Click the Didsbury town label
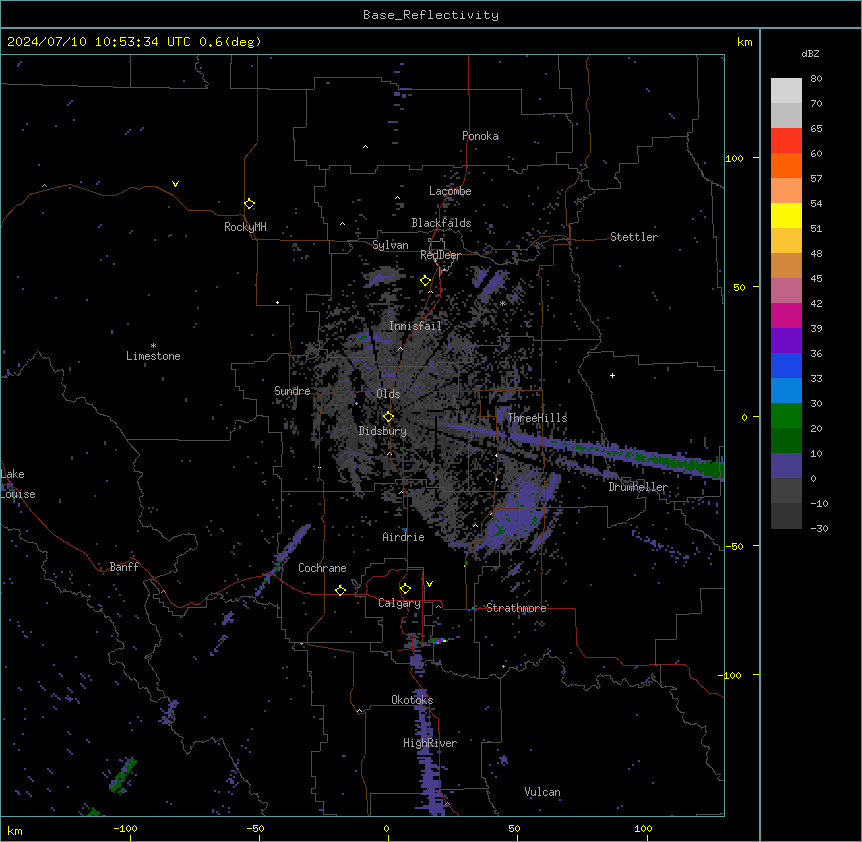The image size is (862, 842). (x=383, y=431)
